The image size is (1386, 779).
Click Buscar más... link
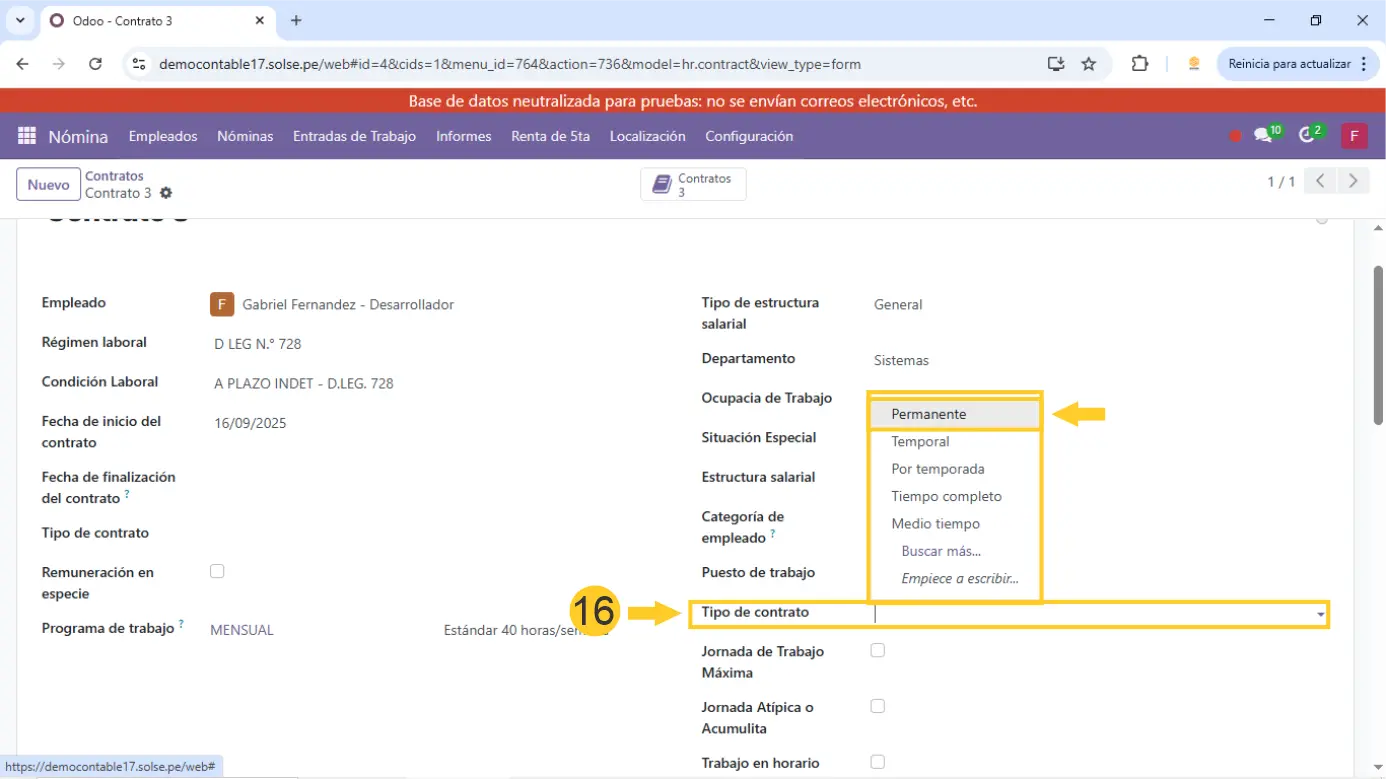(x=941, y=551)
